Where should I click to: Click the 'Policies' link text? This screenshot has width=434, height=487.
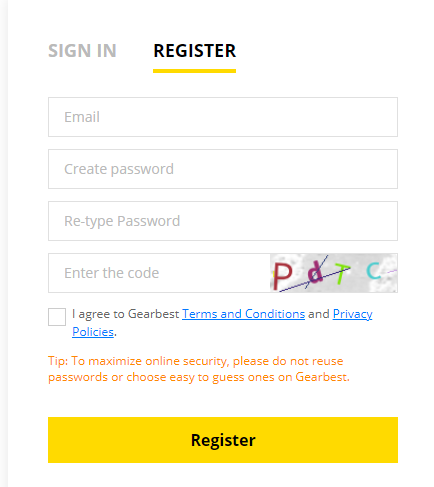tap(93, 332)
